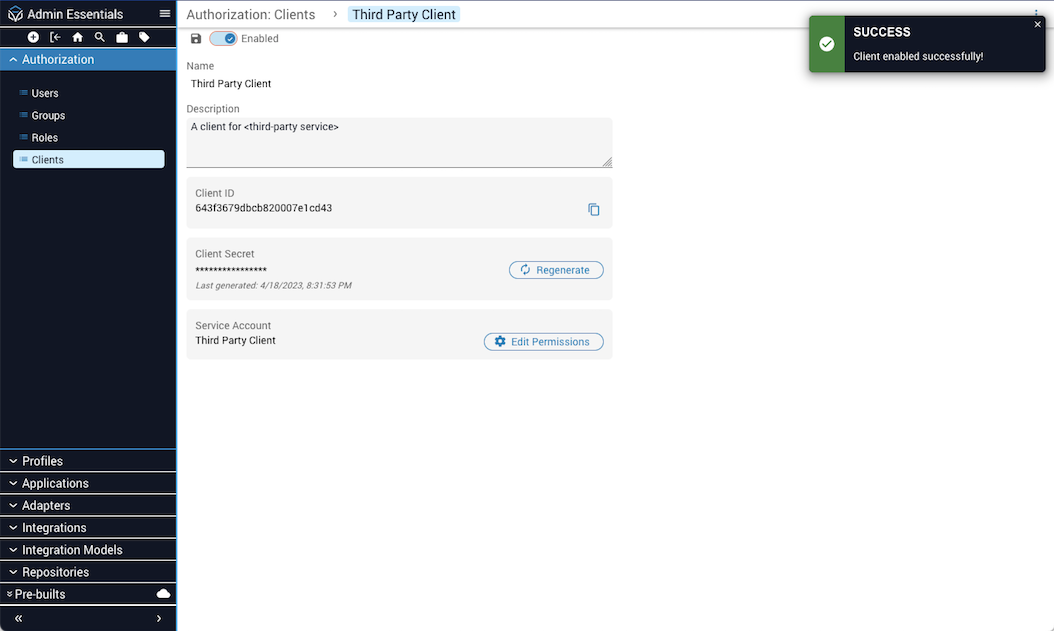Click the Enabled label beside the switch
1054x631 pixels.
[x=259, y=38]
